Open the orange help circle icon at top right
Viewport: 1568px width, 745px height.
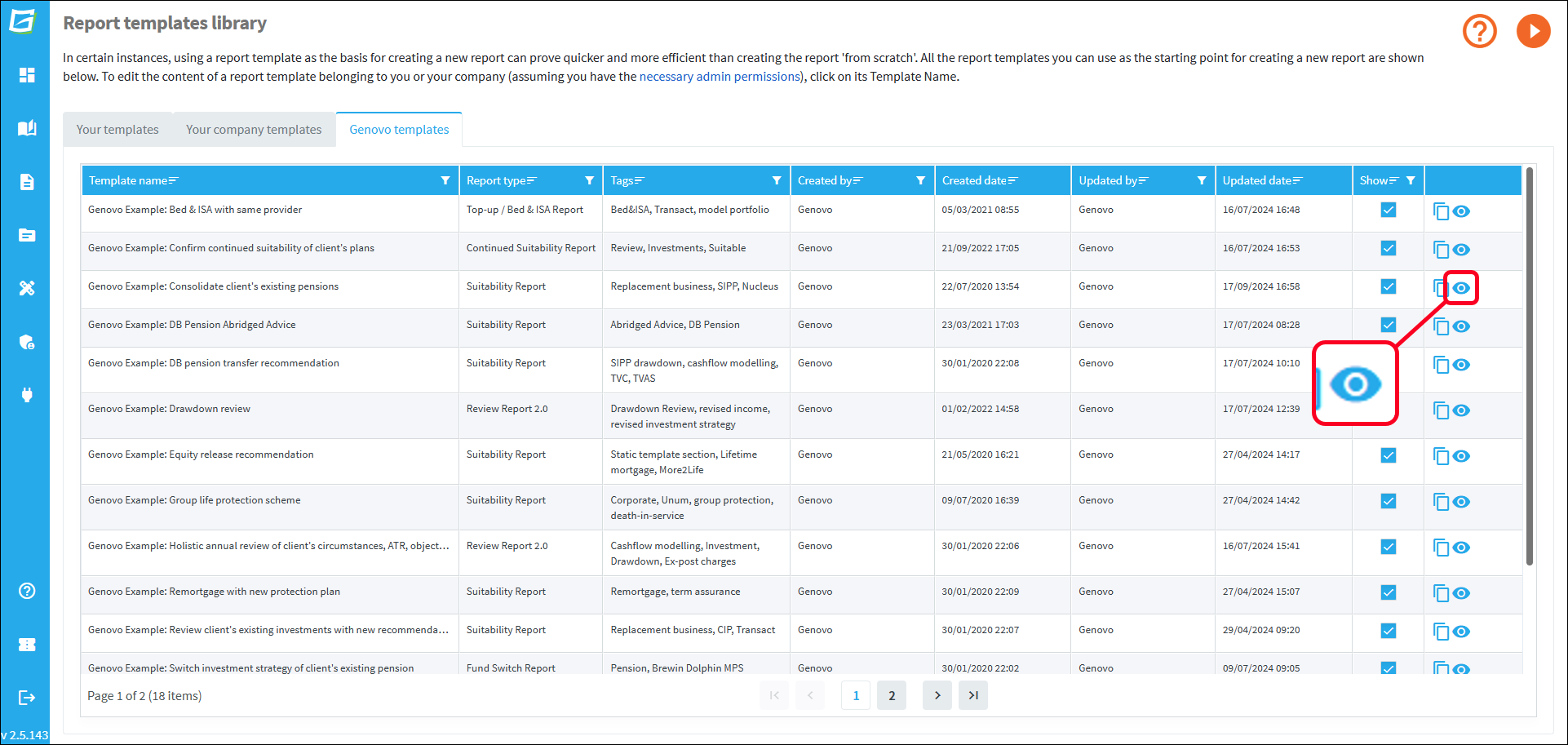tap(1479, 32)
